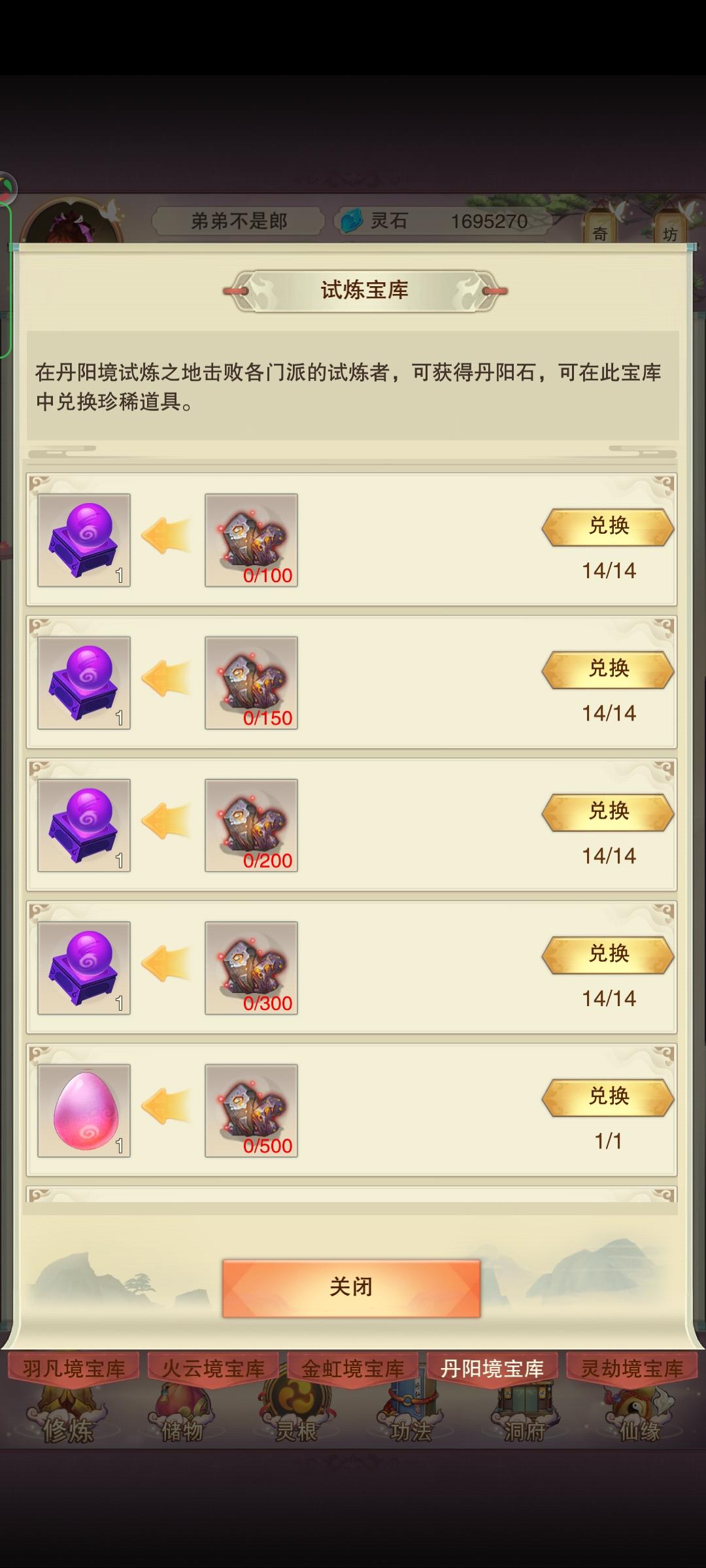
Task: Tap the Danyang stone icon costing 0/500
Action: [x=252, y=1111]
